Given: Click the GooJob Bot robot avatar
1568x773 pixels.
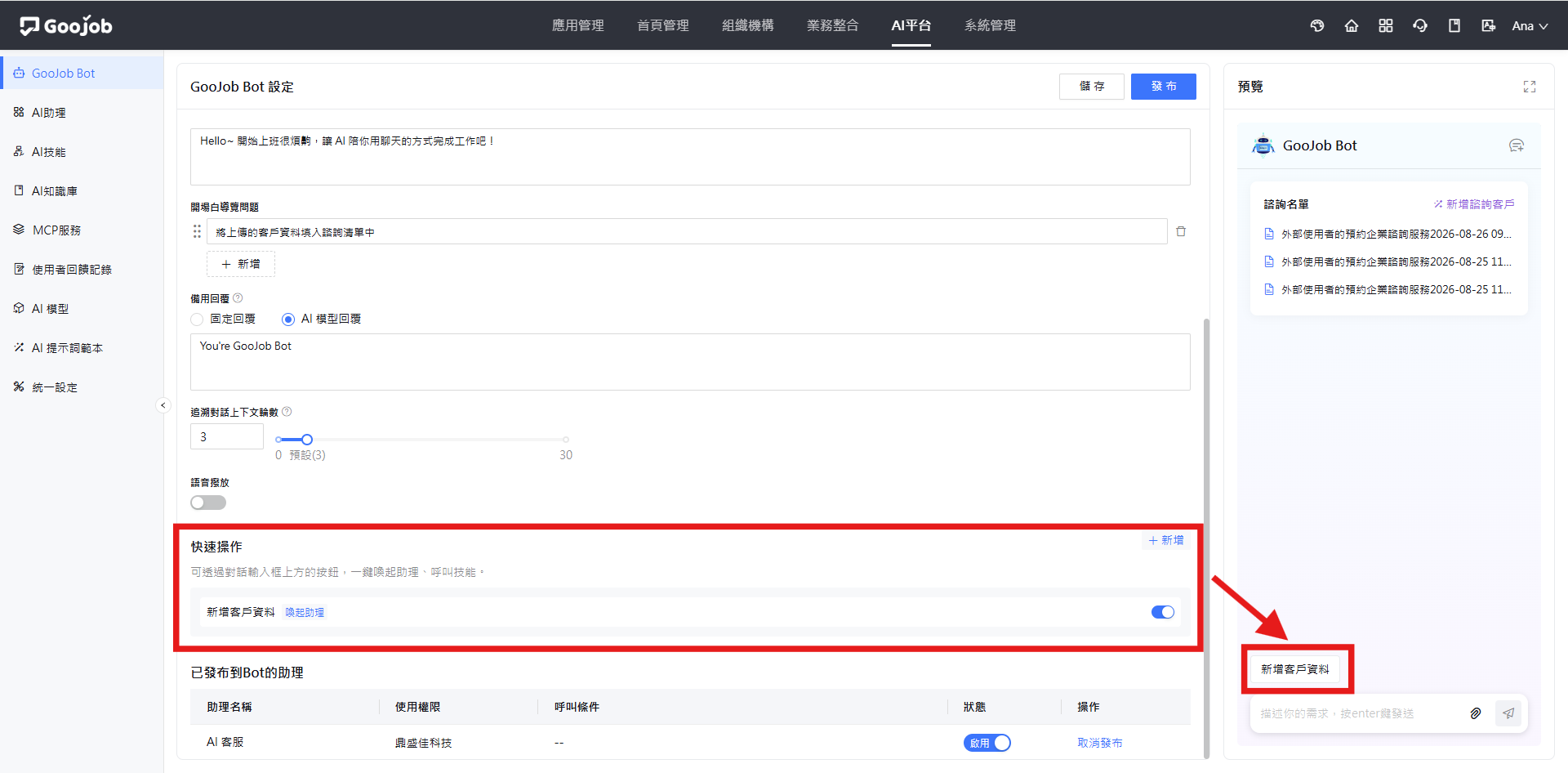Looking at the screenshot, I should 1263,145.
